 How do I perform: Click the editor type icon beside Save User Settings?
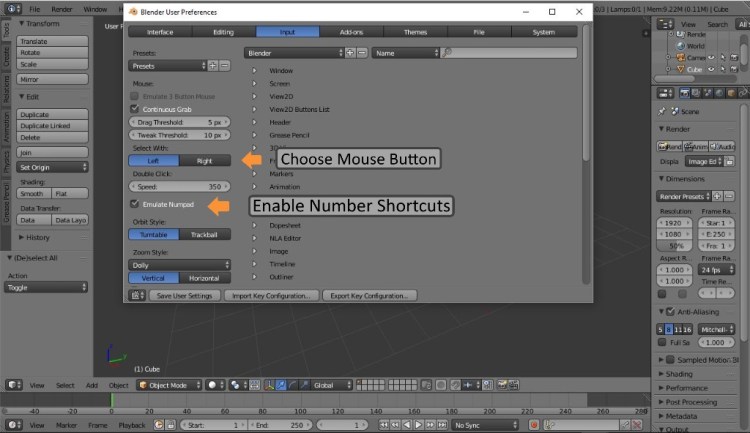tap(137, 296)
